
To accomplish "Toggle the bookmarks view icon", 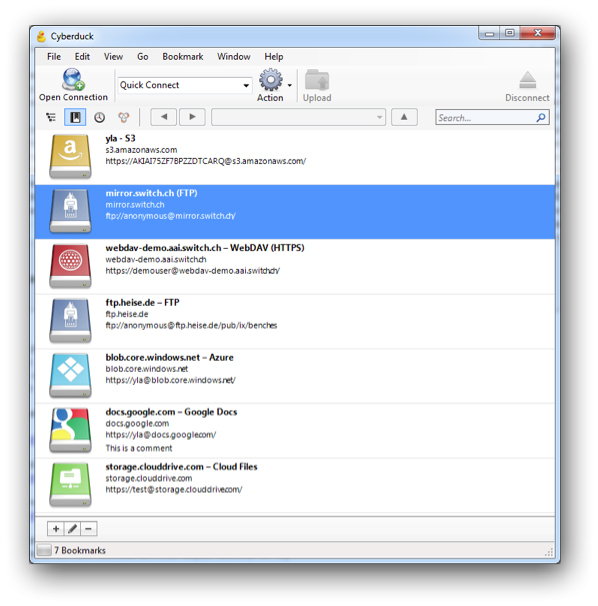I will (x=75, y=117).
